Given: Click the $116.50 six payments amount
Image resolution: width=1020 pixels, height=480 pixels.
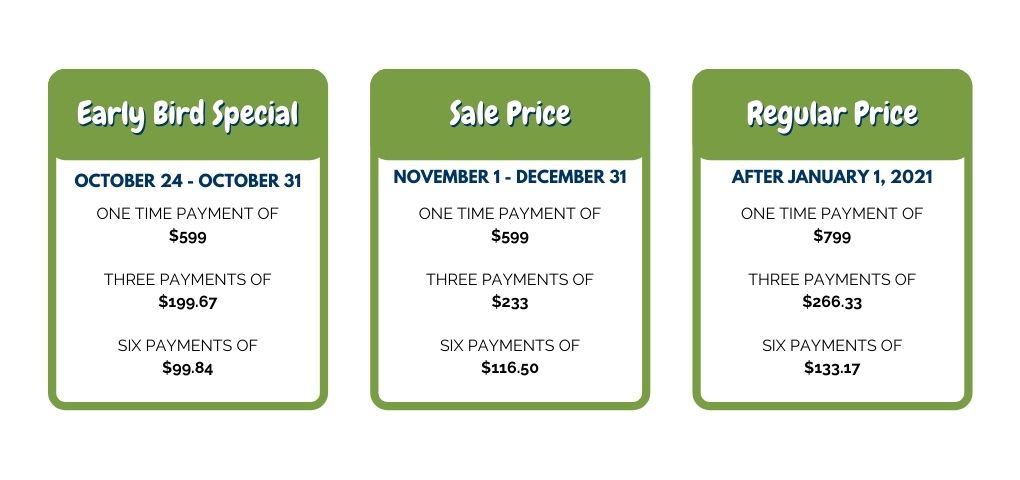Looking at the screenshot, I should [510, 368].
